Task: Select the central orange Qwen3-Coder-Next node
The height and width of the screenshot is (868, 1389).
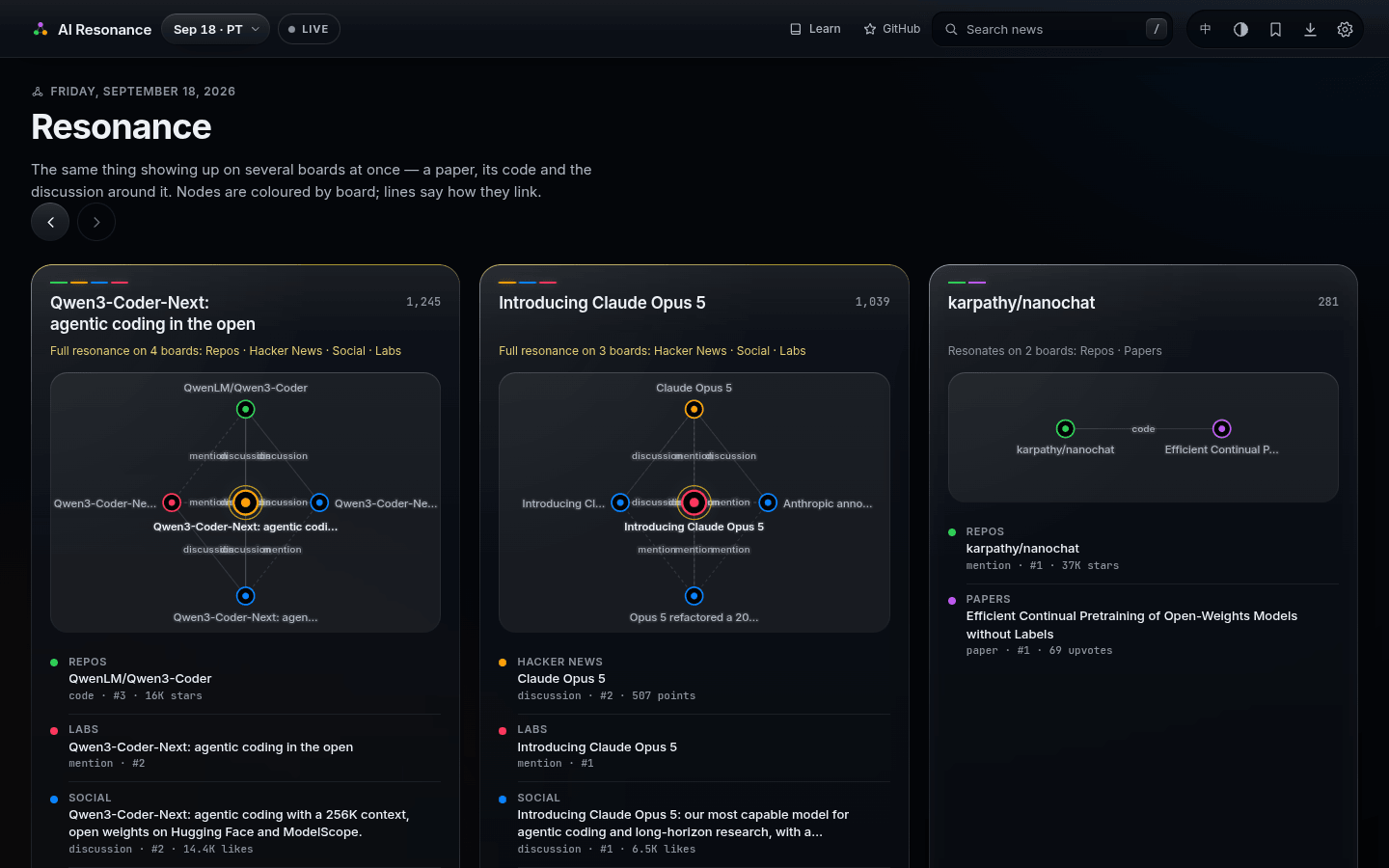Action: (246, 502)
